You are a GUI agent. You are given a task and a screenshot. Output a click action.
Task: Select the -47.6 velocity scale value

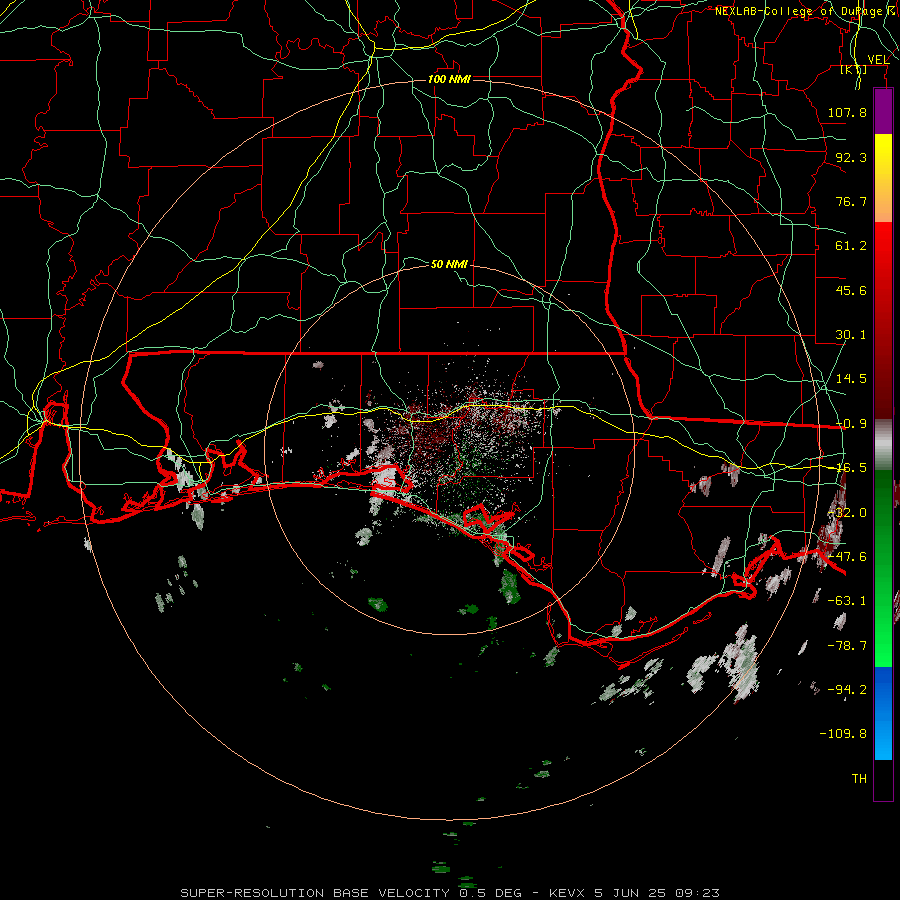[x=847, y=557]
